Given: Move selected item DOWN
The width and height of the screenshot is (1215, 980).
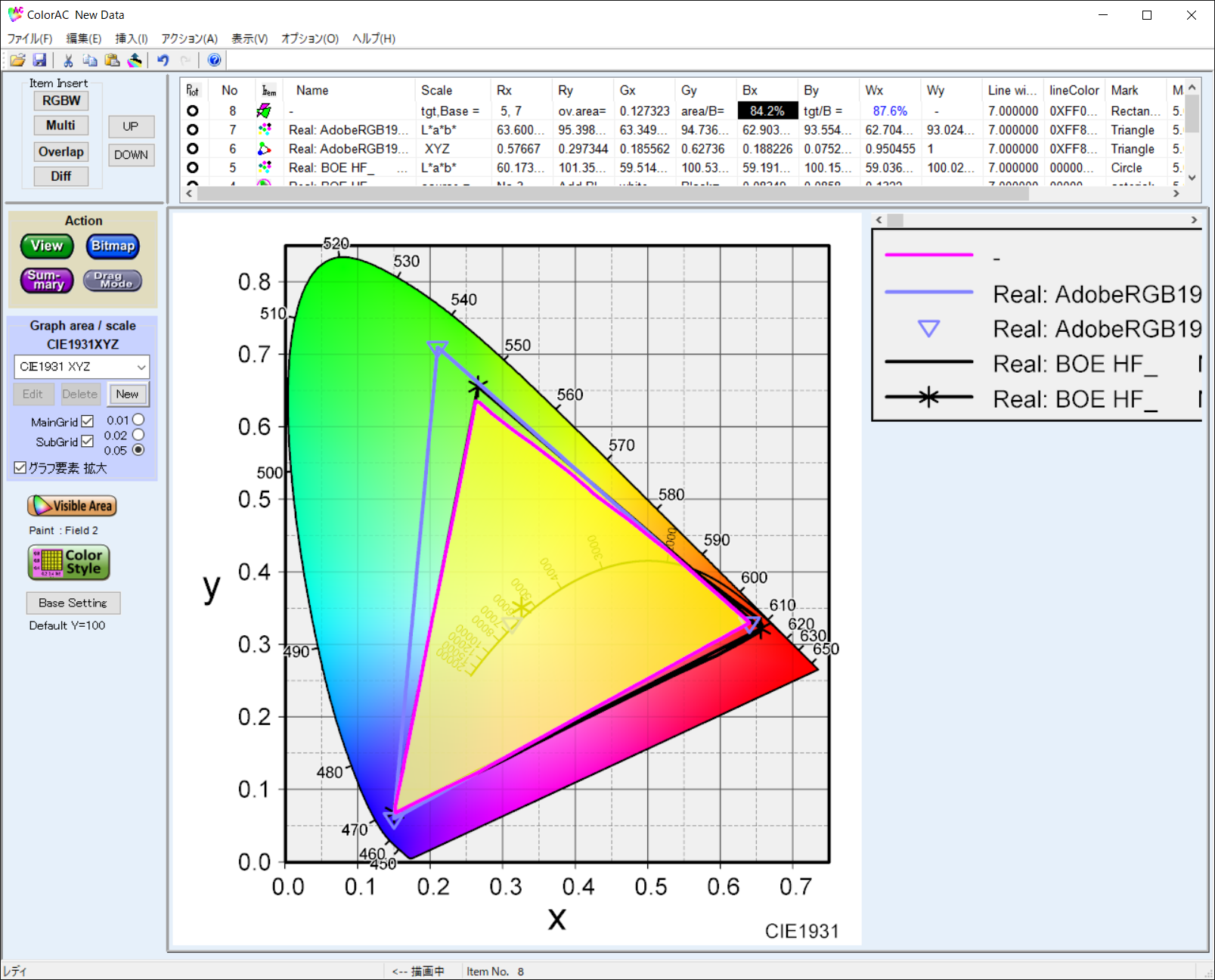Looking at the screenshot, I should pyautogui.click(x=131, y=155).
